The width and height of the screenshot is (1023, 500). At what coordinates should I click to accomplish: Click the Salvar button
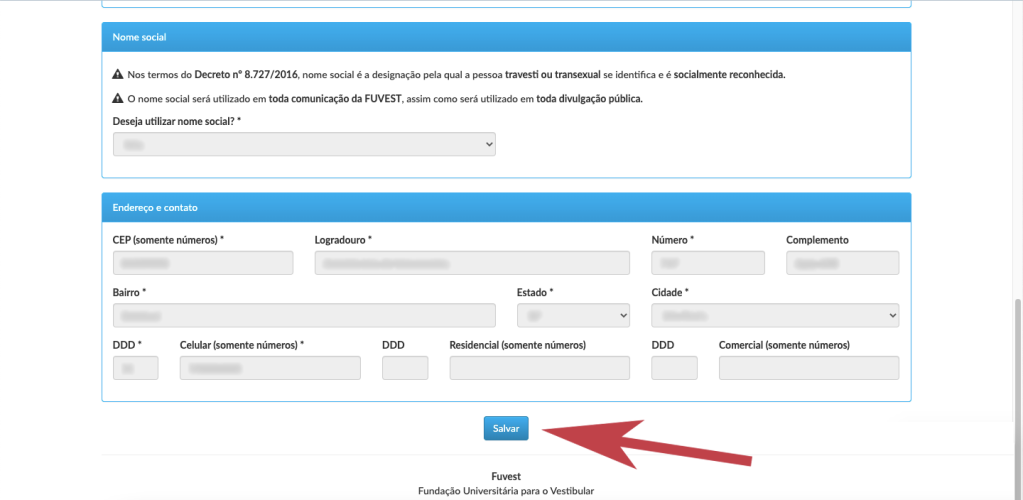click(506, 428)
